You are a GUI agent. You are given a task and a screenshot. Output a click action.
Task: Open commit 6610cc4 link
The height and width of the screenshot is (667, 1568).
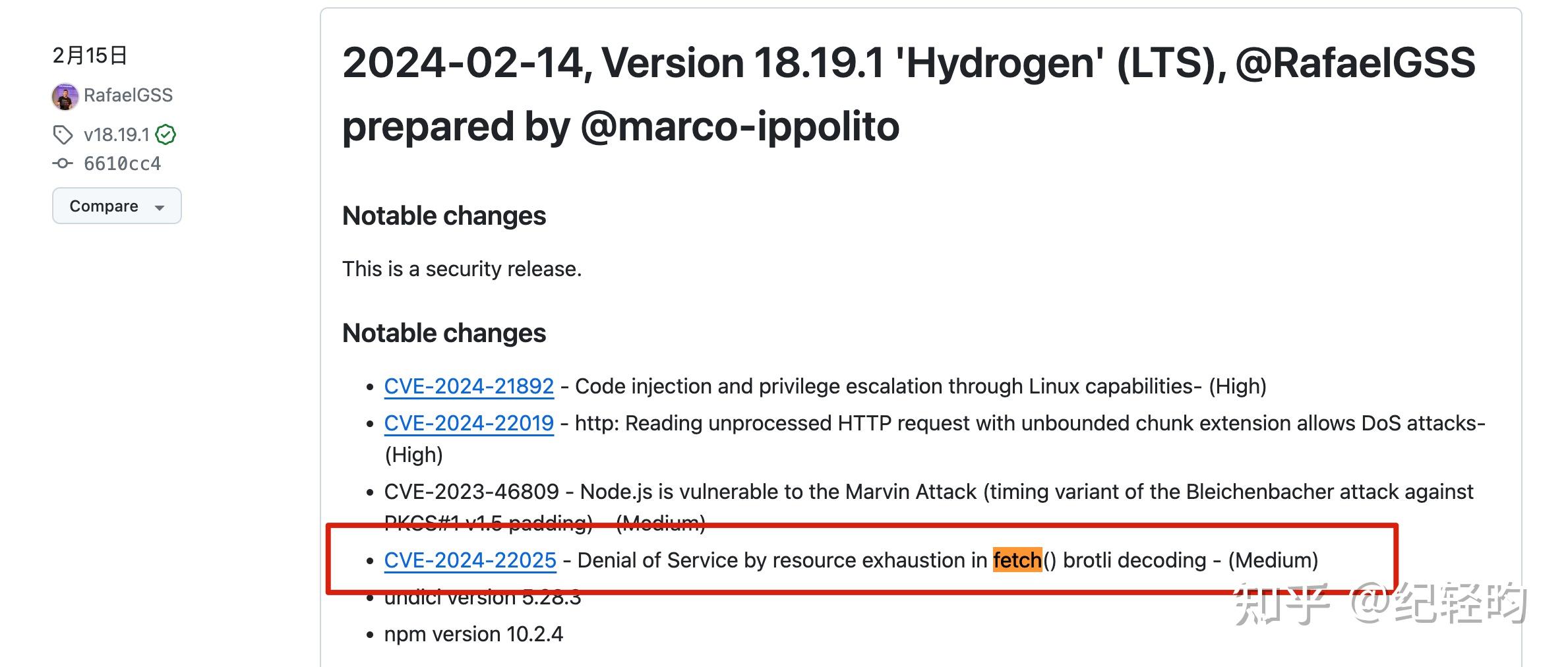[x=122, y=163]
